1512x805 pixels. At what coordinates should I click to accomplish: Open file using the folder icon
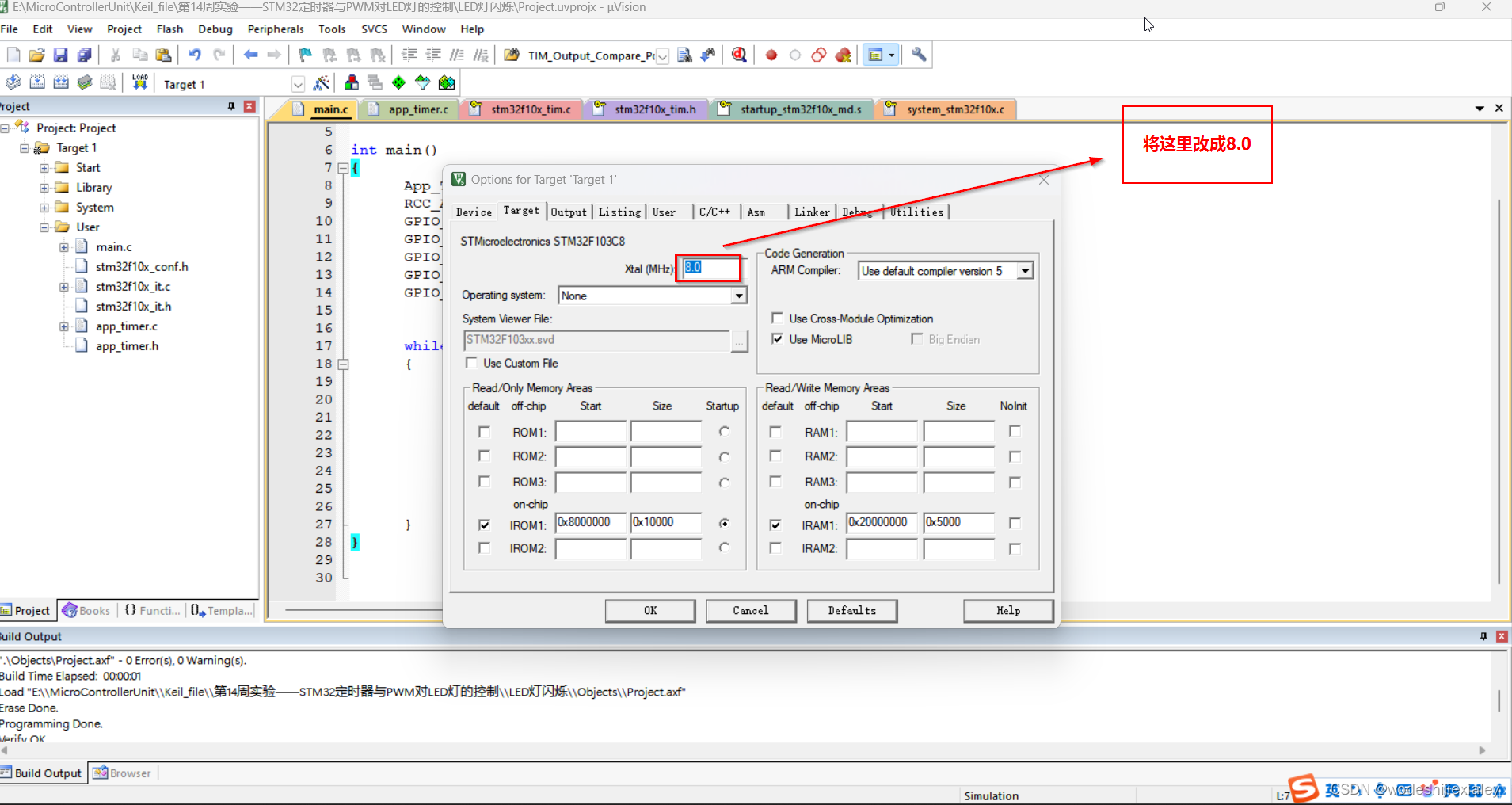[36, 55]
